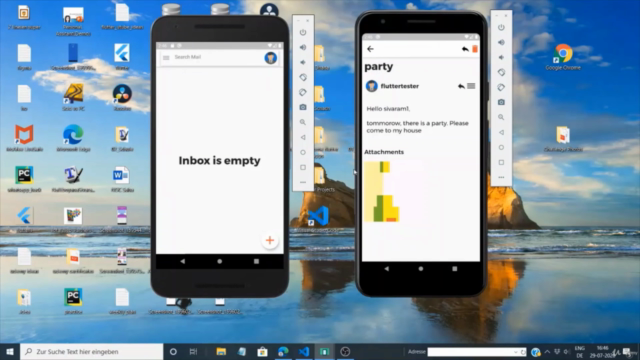
Task: Select Visual Studio Code desktop shortcut
Action: [x=318, y=218]
